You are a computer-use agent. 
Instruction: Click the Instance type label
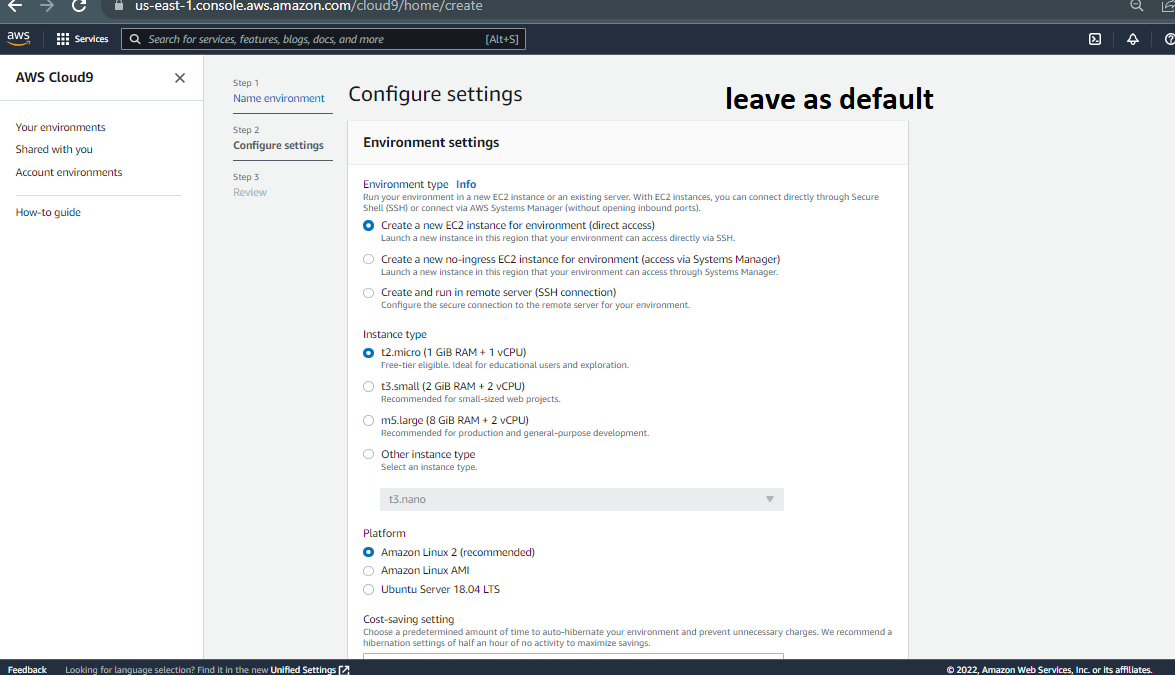(395, 334)
